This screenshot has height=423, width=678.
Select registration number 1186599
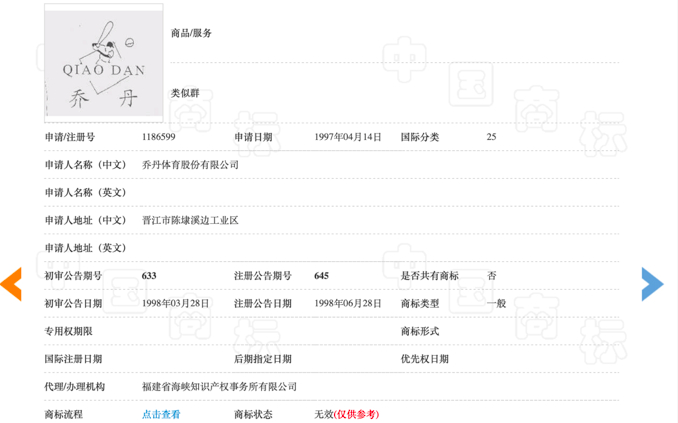159,137
